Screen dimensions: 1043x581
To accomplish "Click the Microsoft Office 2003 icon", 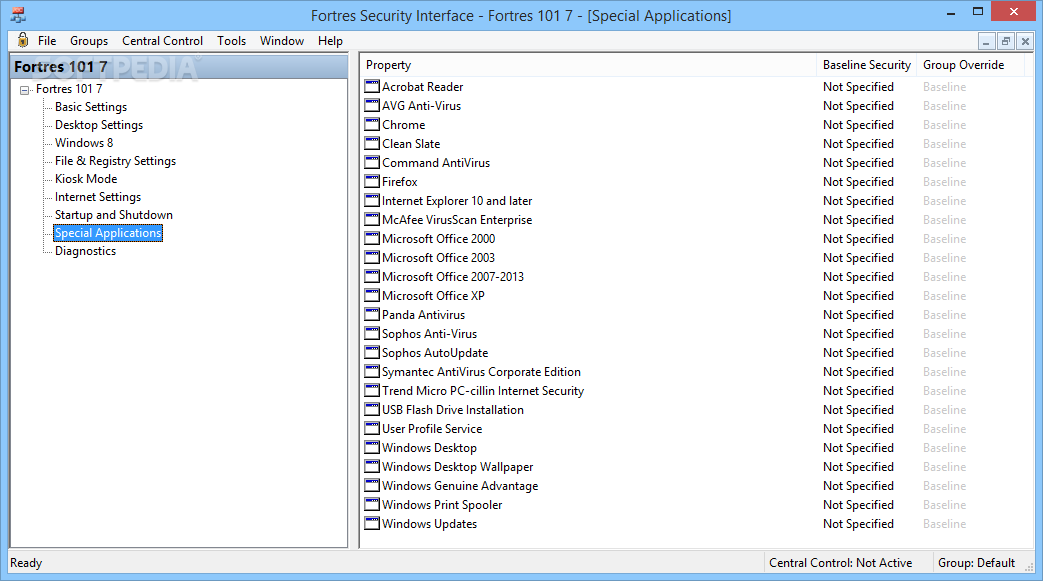I will 372,257.
